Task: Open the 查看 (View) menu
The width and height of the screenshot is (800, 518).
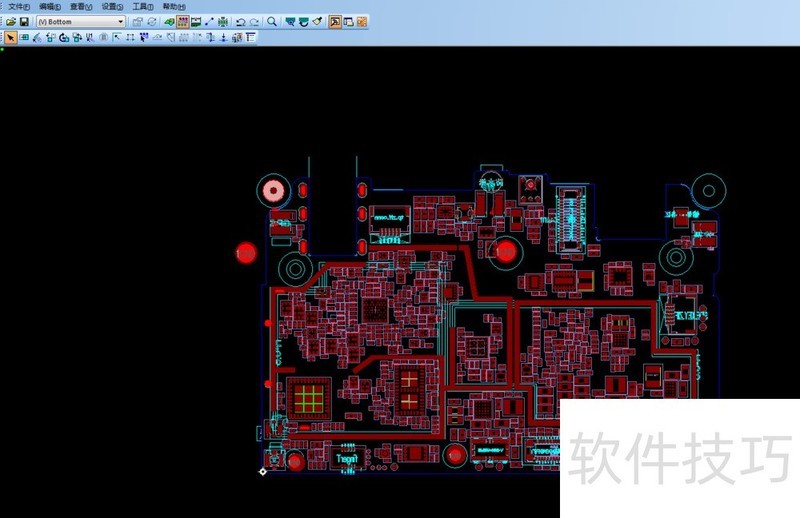Action: tap(81, 7)
